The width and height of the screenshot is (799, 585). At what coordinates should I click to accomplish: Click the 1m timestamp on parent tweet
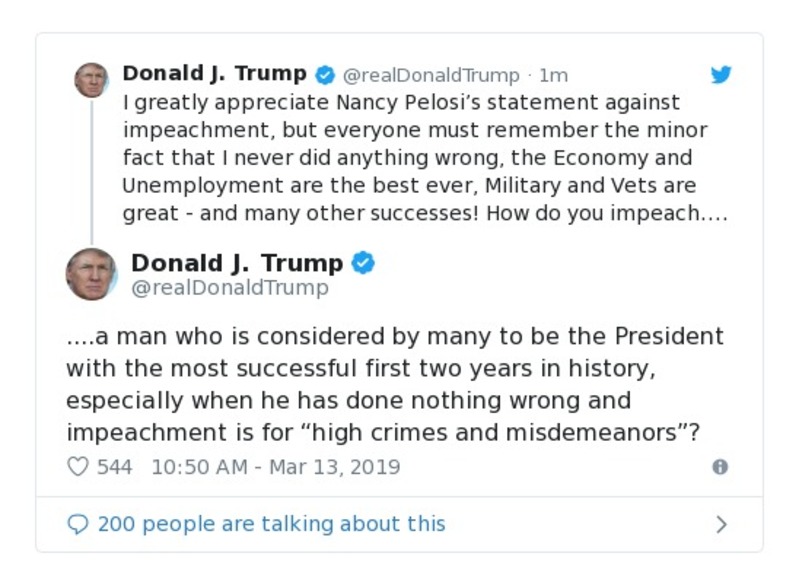click(553, 75)
